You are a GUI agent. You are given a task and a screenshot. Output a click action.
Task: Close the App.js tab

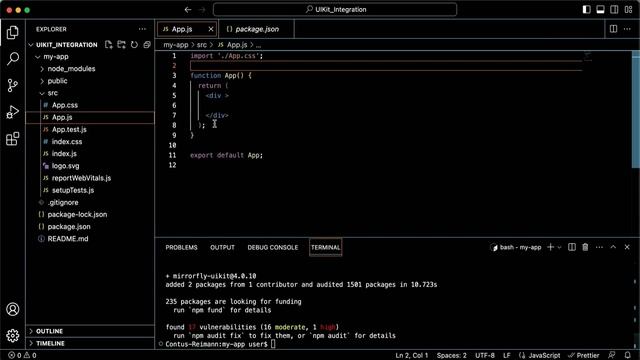click(211, 29)
